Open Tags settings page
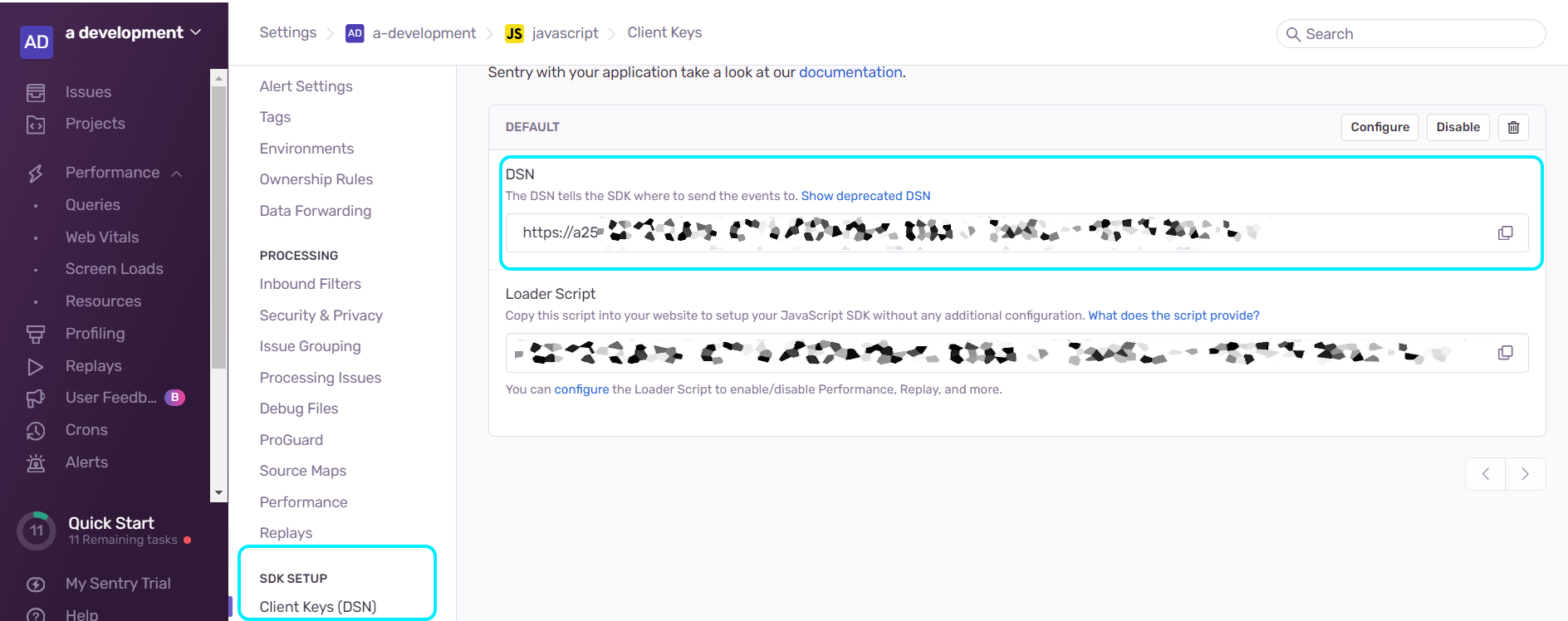This screenshot has height=621, width=1568. tap(275, 117)
